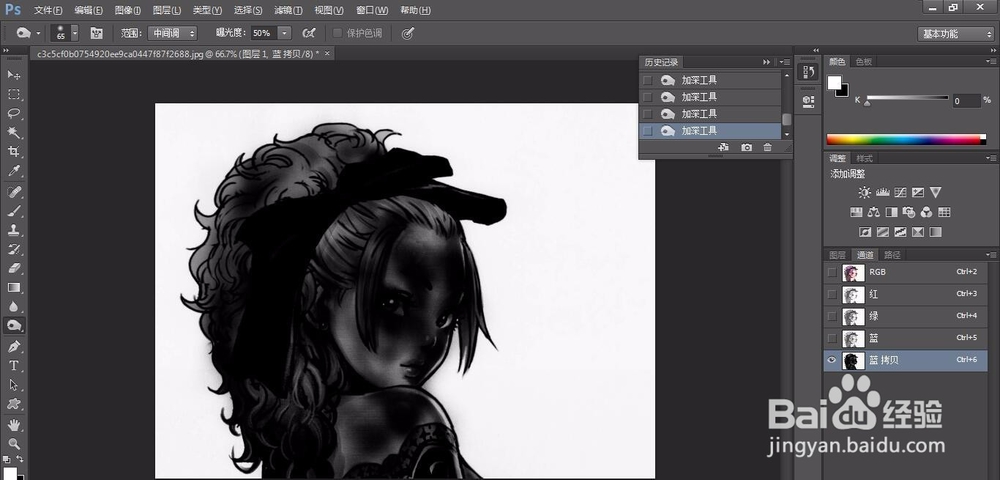Select the Crop tool

pyautogui.click(x=13, y=152)
